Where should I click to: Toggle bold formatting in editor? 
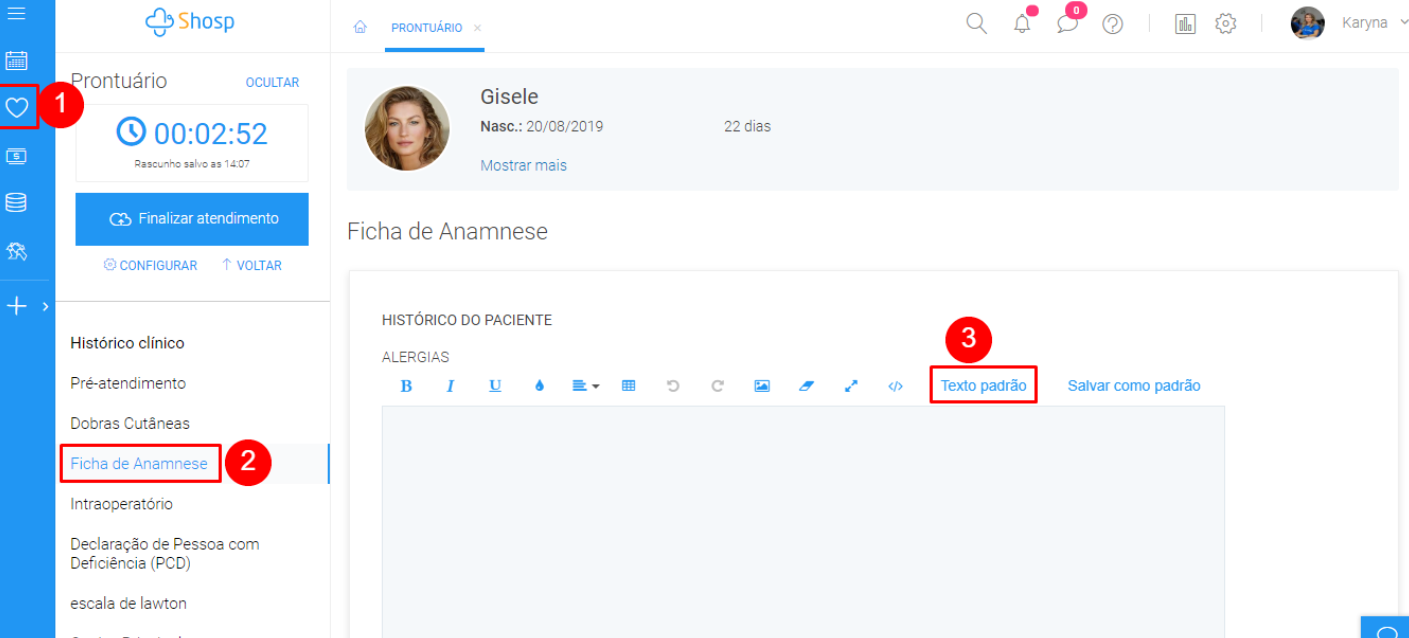[406, 386]
